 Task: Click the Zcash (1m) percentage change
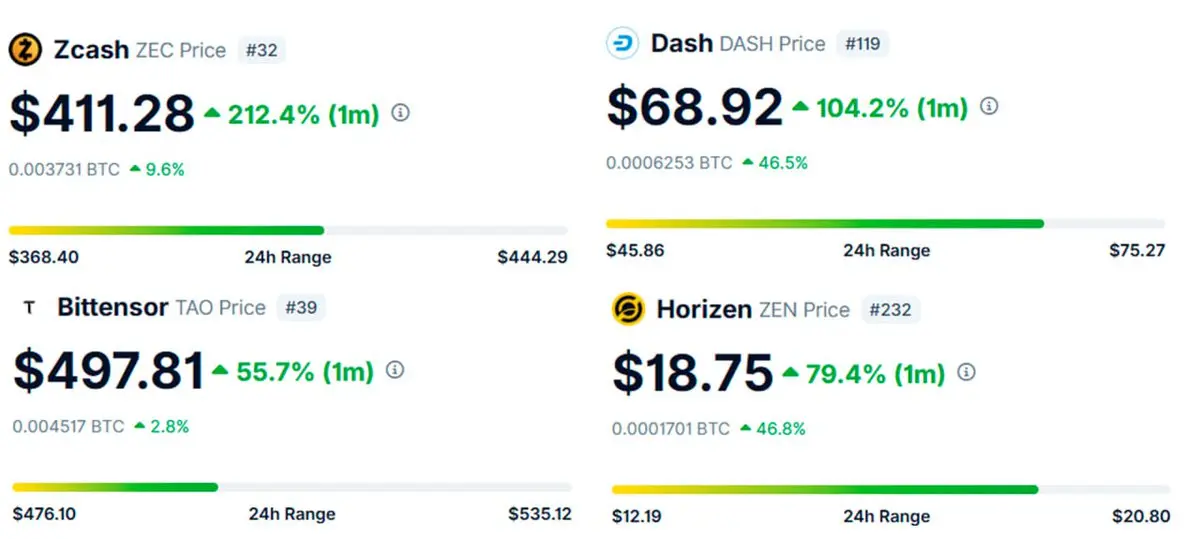click(x=292, y=114)
